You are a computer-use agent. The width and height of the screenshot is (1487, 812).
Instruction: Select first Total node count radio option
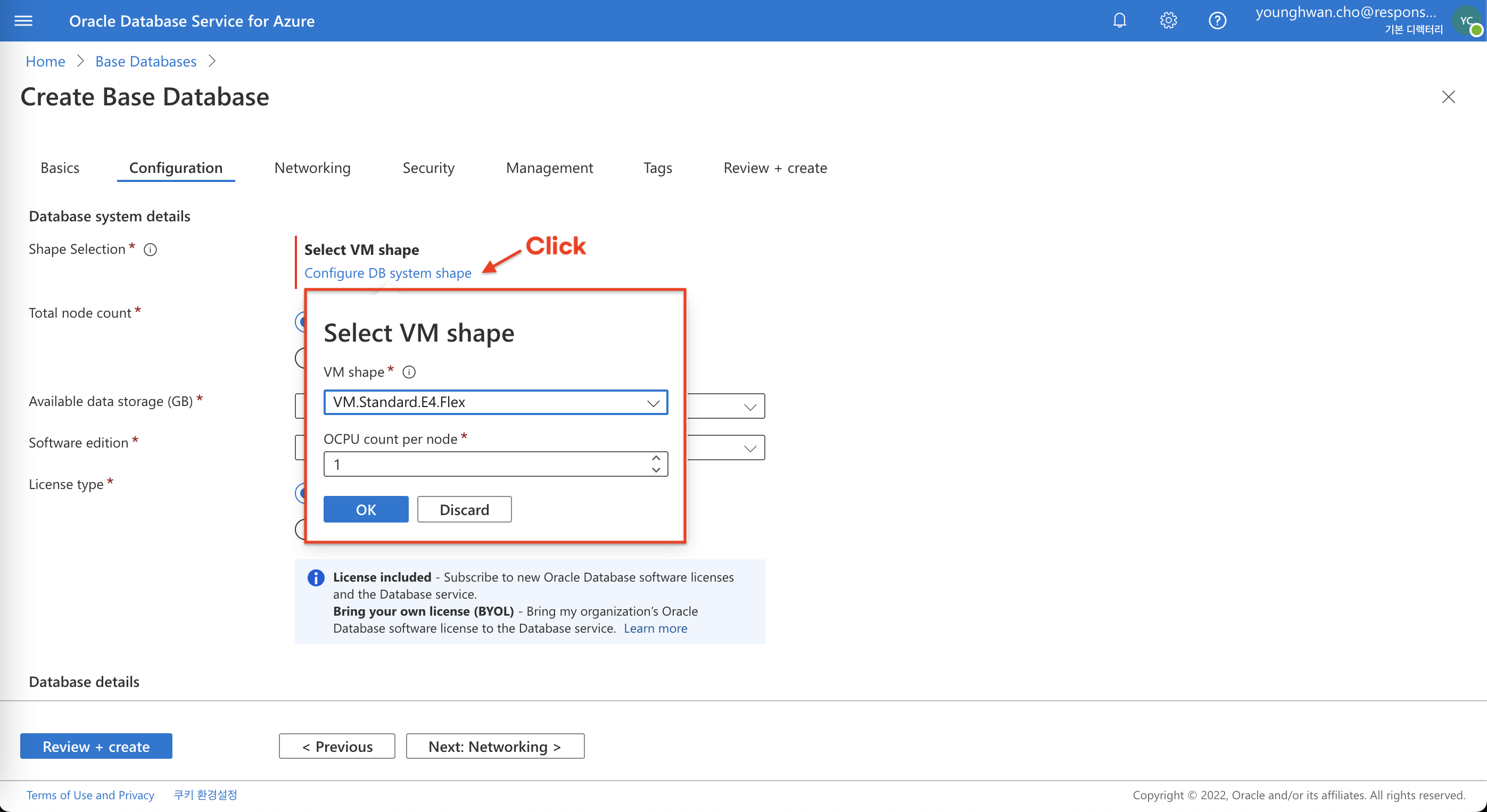coord(300,321)
